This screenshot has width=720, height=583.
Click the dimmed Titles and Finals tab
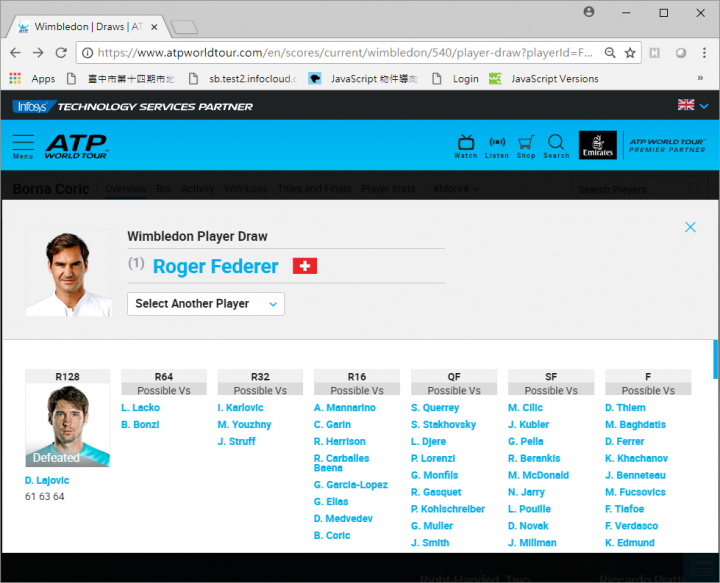point(314,189)
